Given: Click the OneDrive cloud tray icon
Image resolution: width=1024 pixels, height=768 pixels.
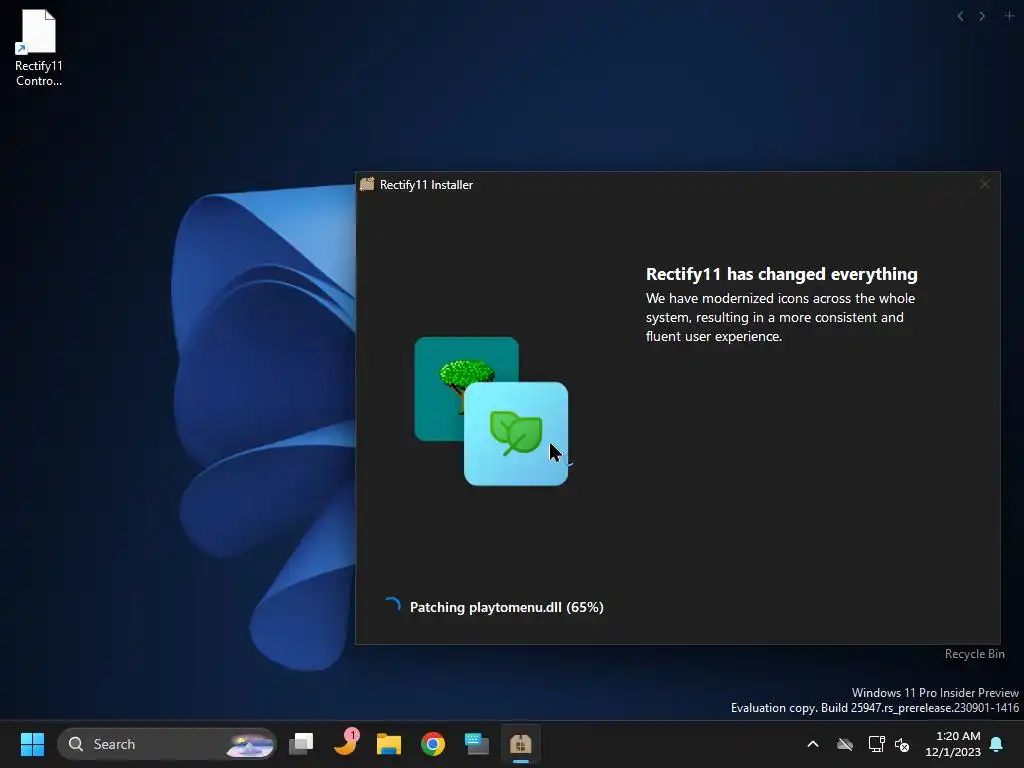Looking at the screenshot, I should pos(845,744).
